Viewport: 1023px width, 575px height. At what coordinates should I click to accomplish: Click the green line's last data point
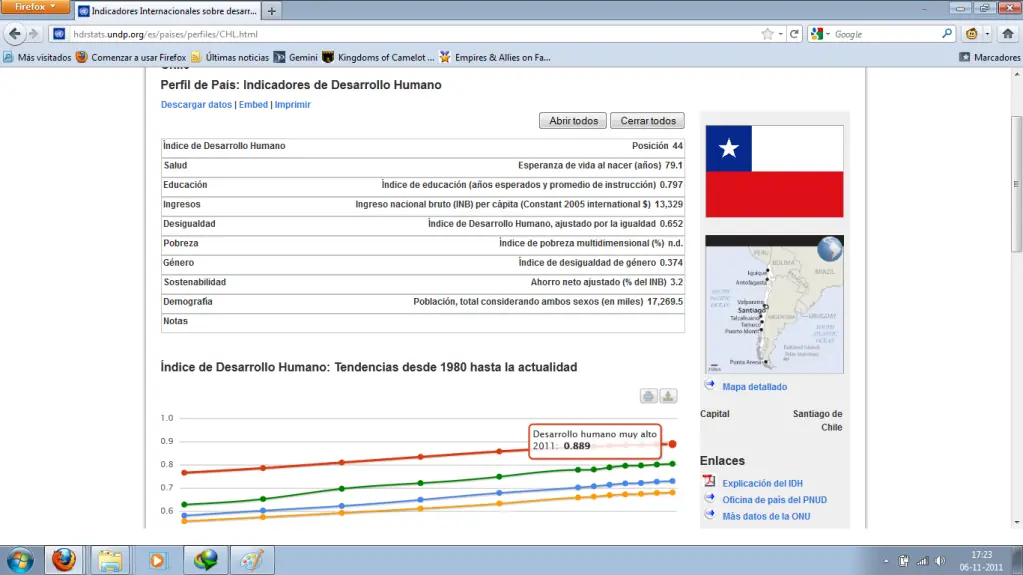(x=672, y=463)
